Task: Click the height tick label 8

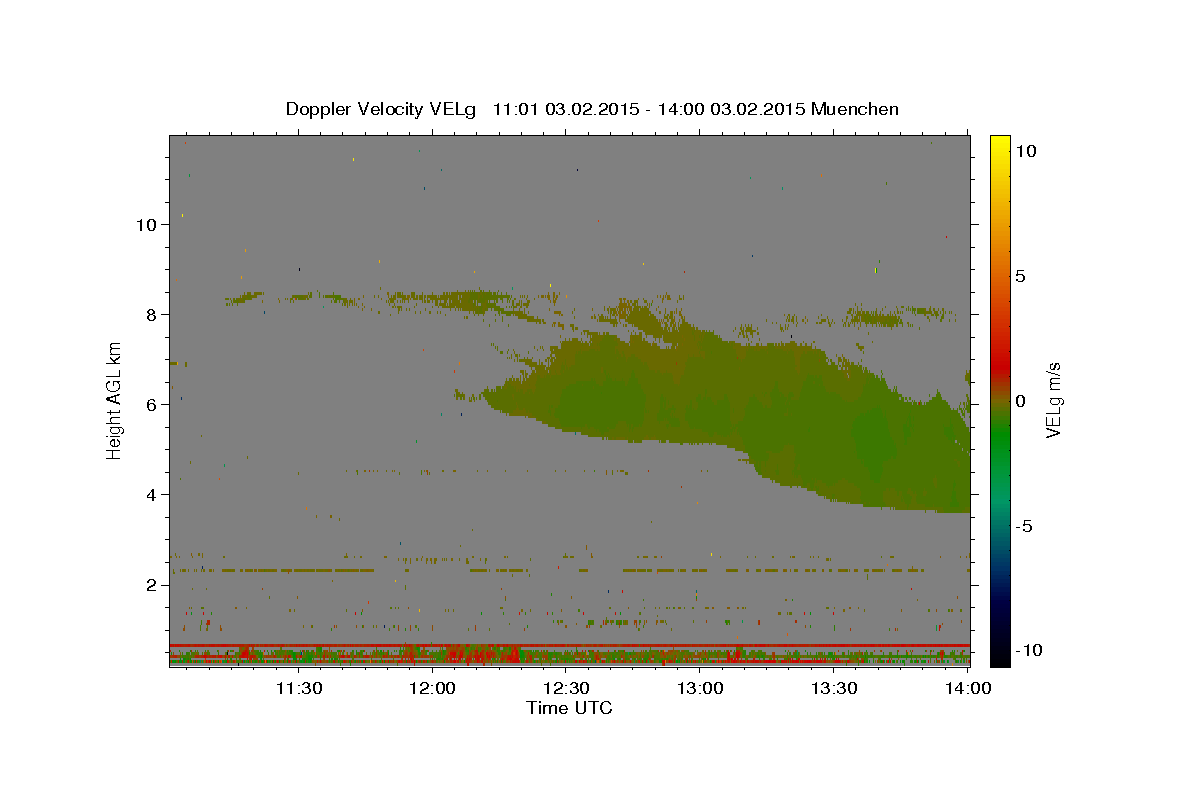Action: (152, 315)
